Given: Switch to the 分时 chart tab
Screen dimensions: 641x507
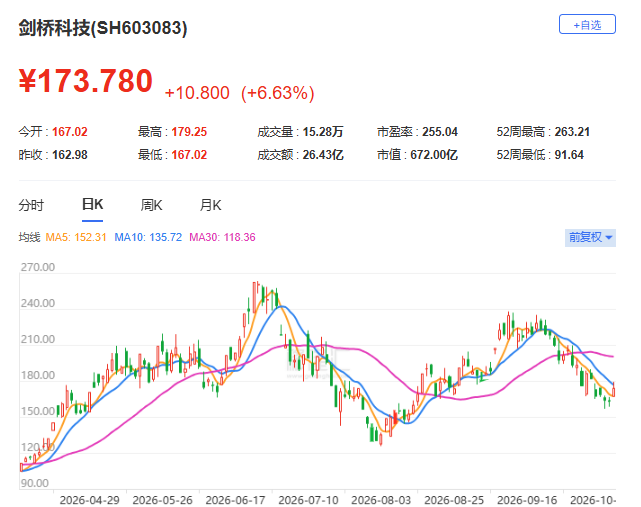Looking at the screenshot, I should [x=31, y=205].
